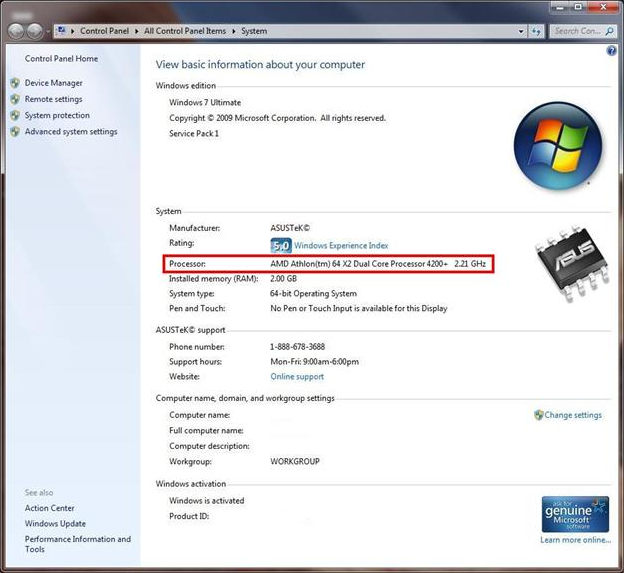The height and width of the screenshot is (573, 624).
Task: Expand the arrow after Control Panel breadcrumb
Action: (136, 31)
